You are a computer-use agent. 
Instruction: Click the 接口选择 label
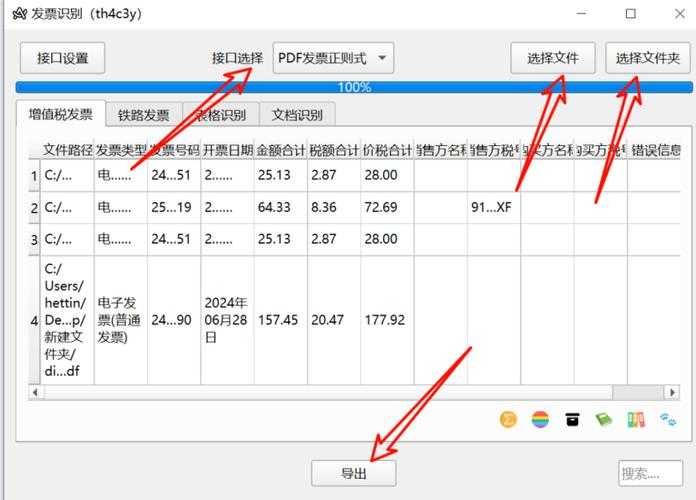tap(237, 58)
